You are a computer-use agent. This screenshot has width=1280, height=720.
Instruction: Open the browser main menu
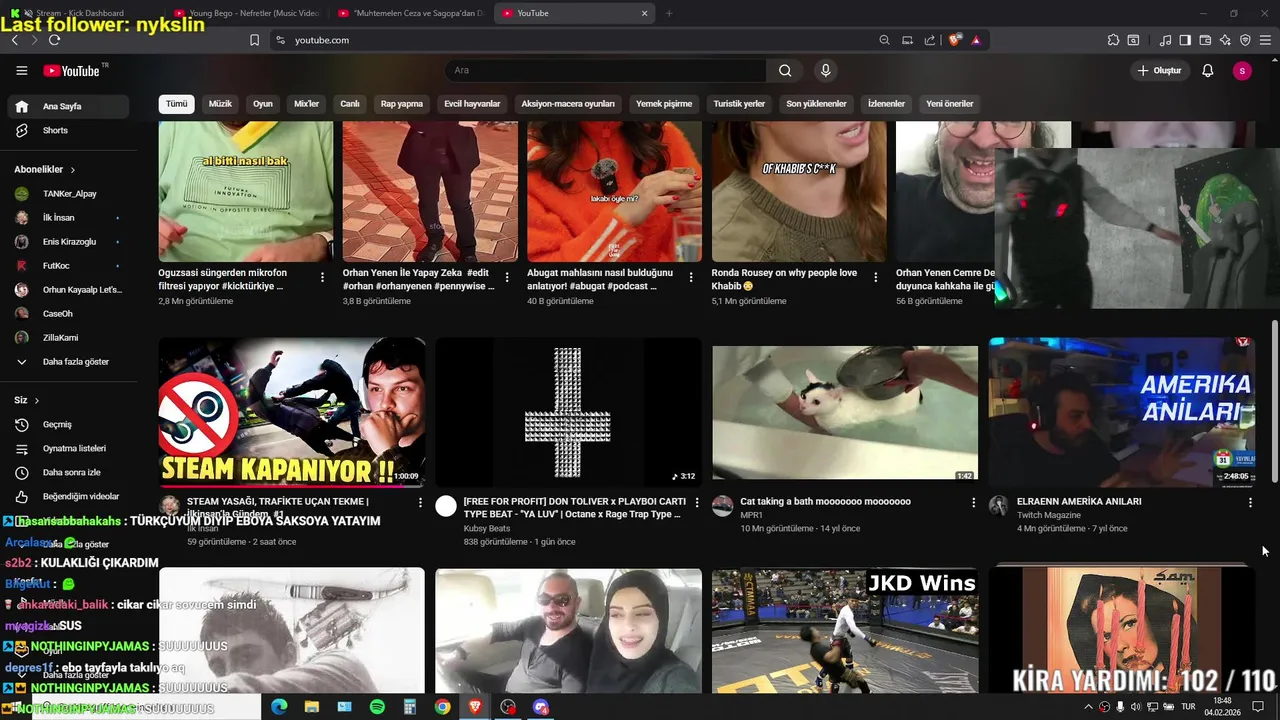(1265, 40)
